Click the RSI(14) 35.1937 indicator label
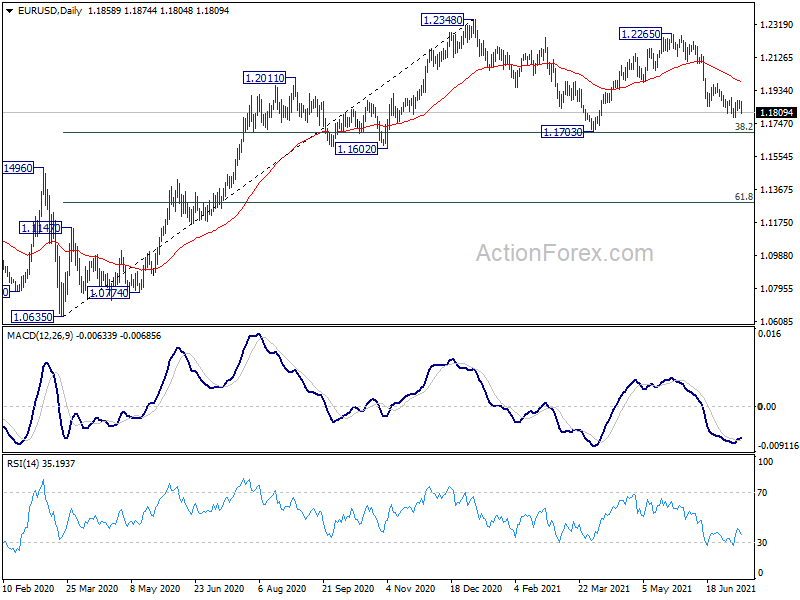This screenshot has height=600, width=800. pyautogui.click(x=41, y=464)
